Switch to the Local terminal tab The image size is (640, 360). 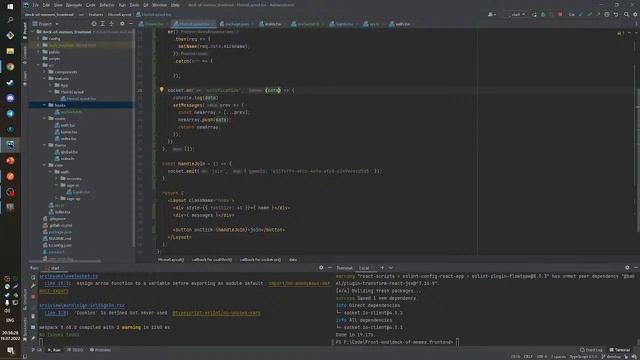(x=364, y=268)
